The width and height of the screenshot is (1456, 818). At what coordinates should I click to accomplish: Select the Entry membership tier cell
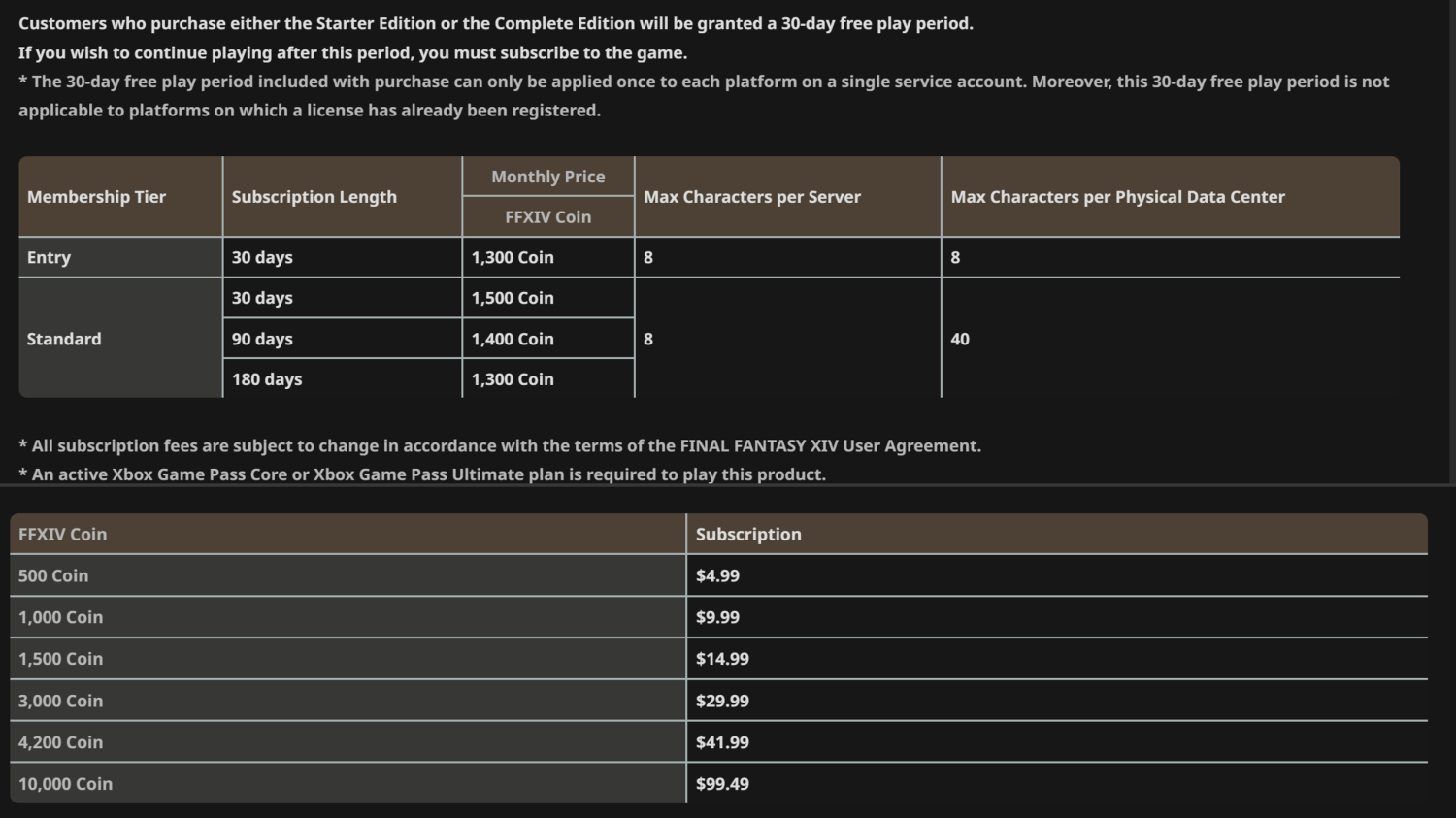coord(49,257)
